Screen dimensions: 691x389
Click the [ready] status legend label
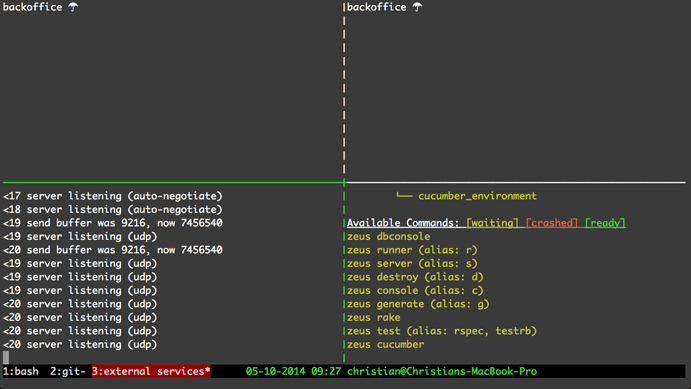coord(605,223)
